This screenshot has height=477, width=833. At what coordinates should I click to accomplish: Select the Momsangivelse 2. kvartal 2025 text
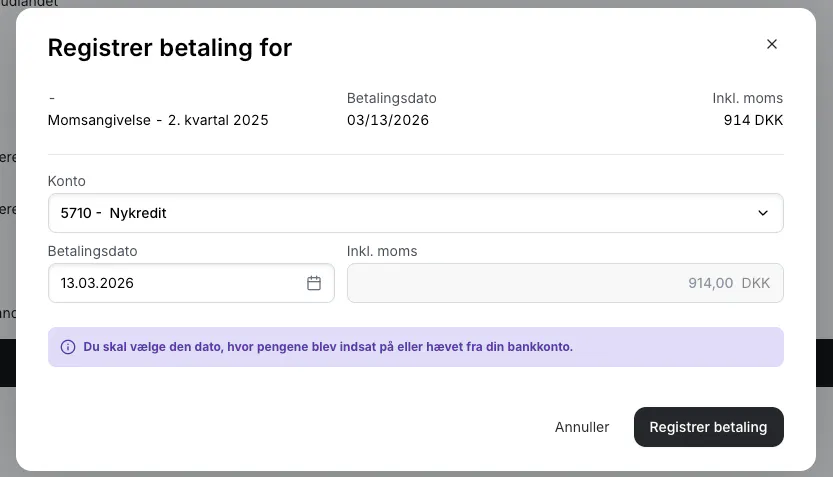pyautogui.click(x=158, y=120)
